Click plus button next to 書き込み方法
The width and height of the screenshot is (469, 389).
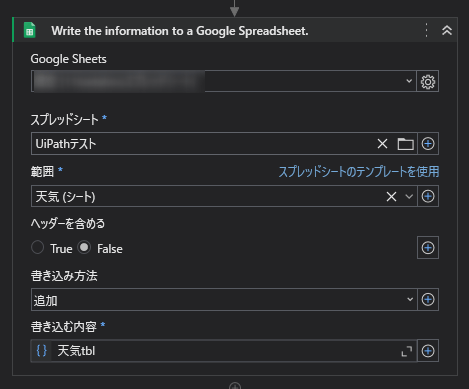point(428,300)
